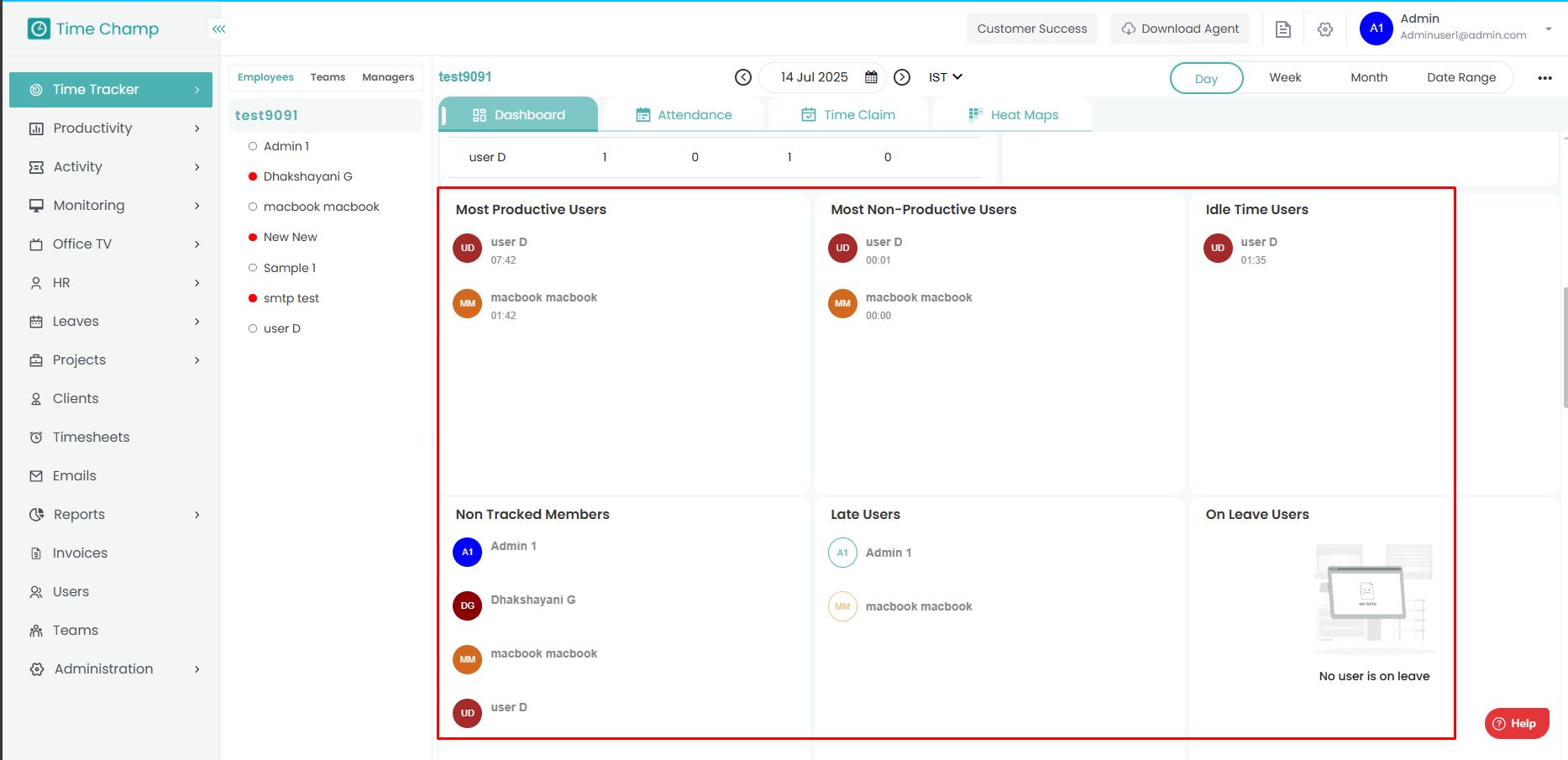Click the UD avatar under Idle Time Users
The width and height of the screenshot is (1568, 760).
[1218, 249]
